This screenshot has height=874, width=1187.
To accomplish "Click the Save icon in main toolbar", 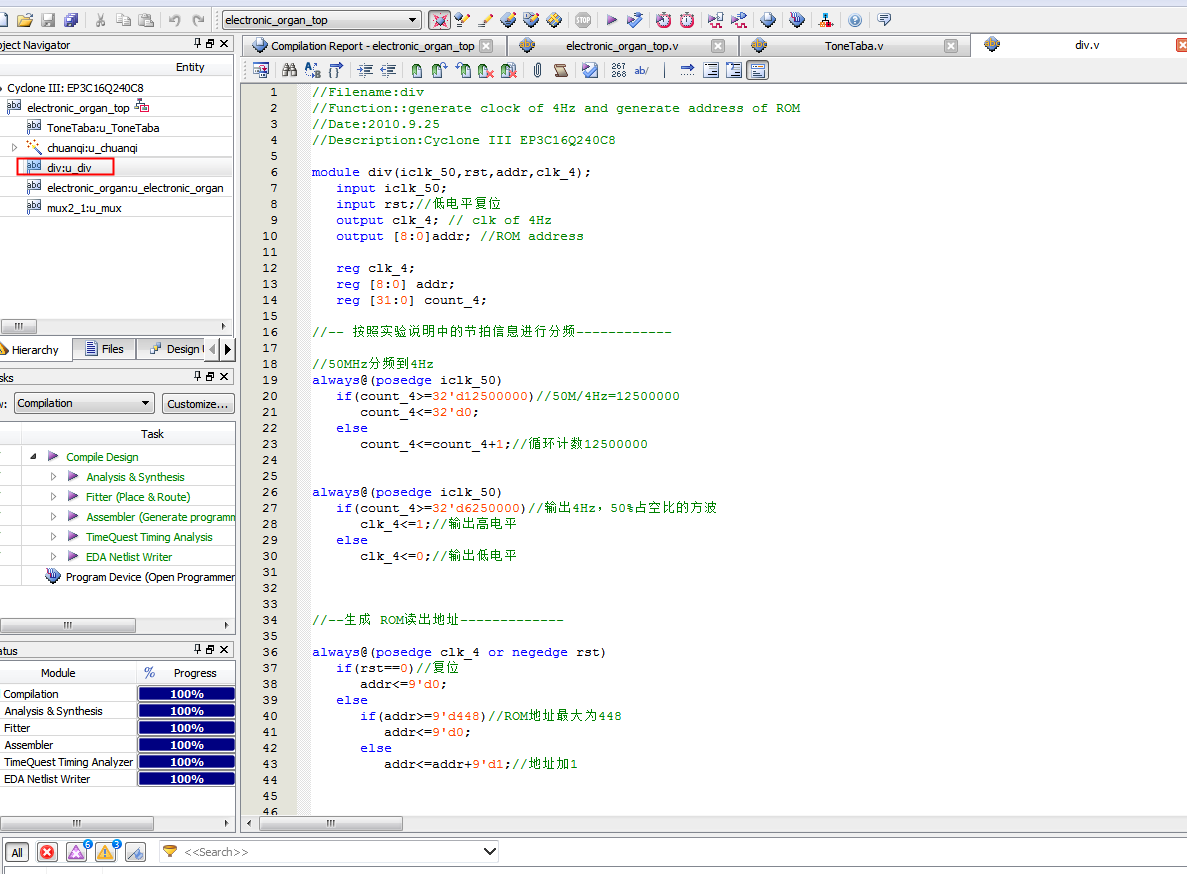I will click(48, 20).
